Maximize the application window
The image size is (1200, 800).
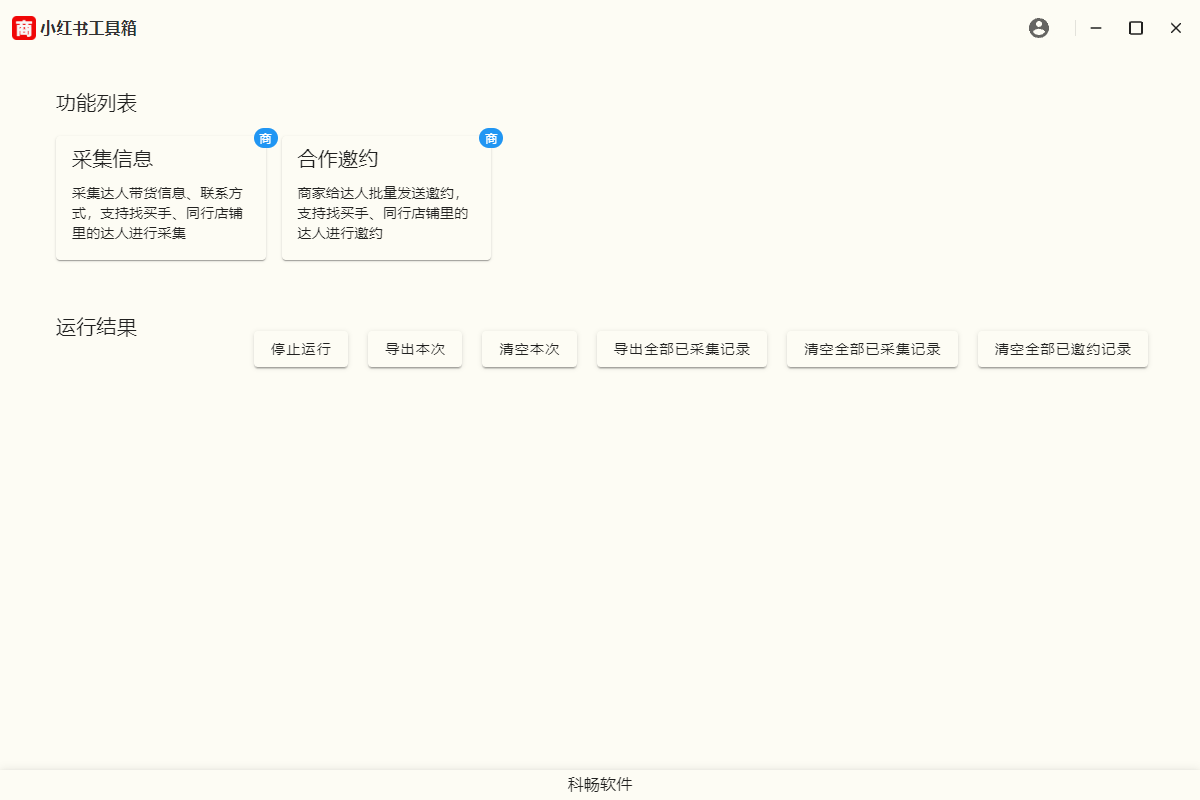1136,28
